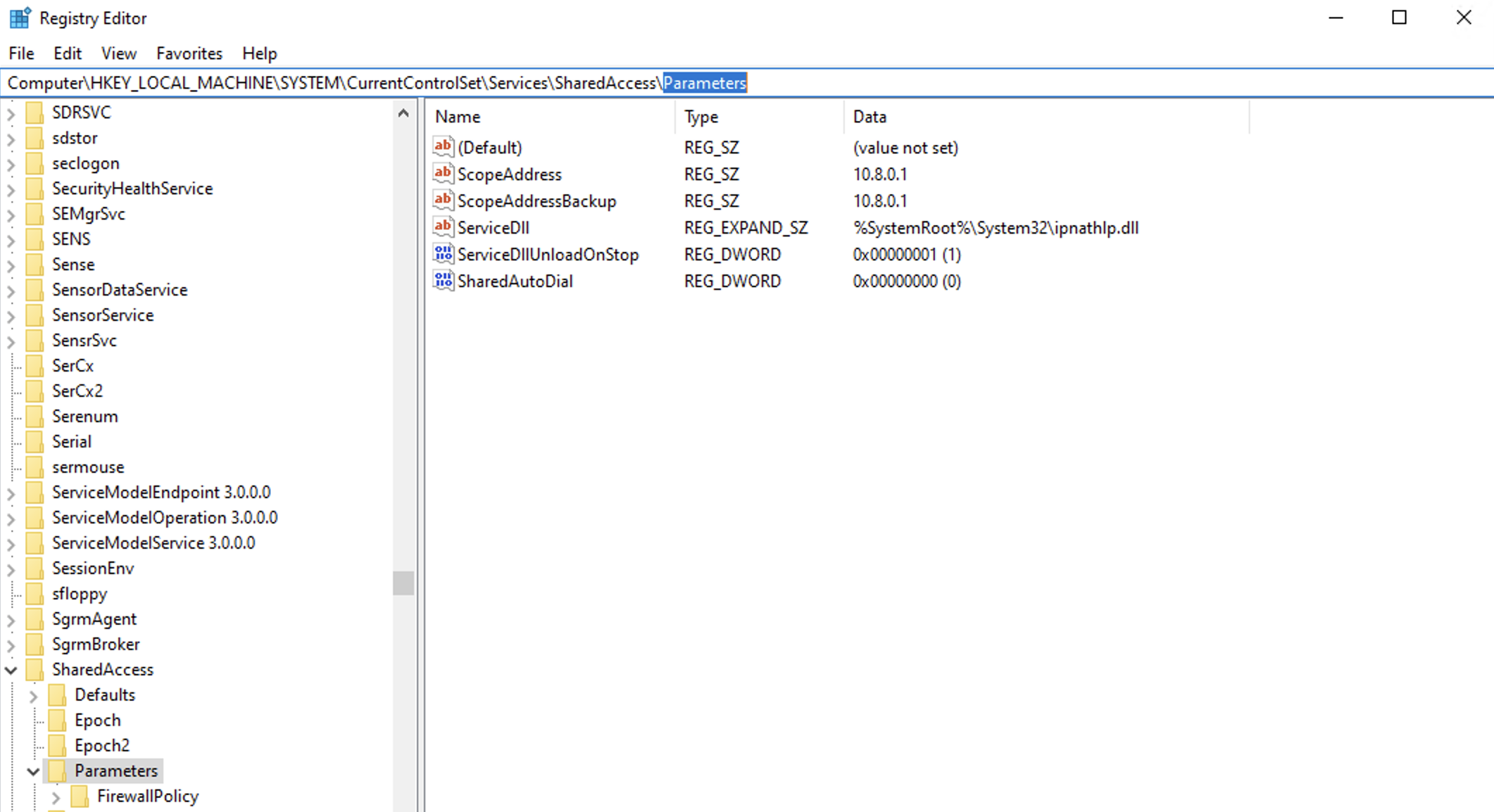Expand the SgrmAgent key
Image resolution: width=1494 pixels, height=812 pixels.
11,620
